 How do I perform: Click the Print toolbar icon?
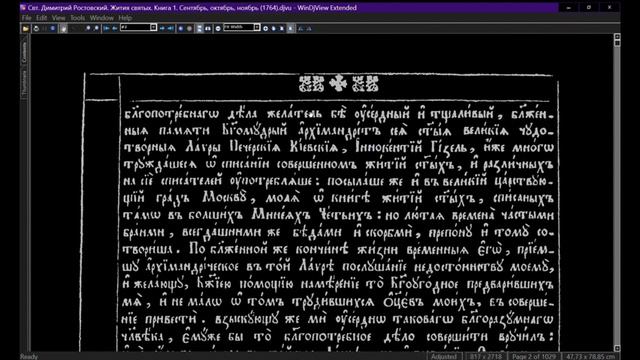click(36, 28)
